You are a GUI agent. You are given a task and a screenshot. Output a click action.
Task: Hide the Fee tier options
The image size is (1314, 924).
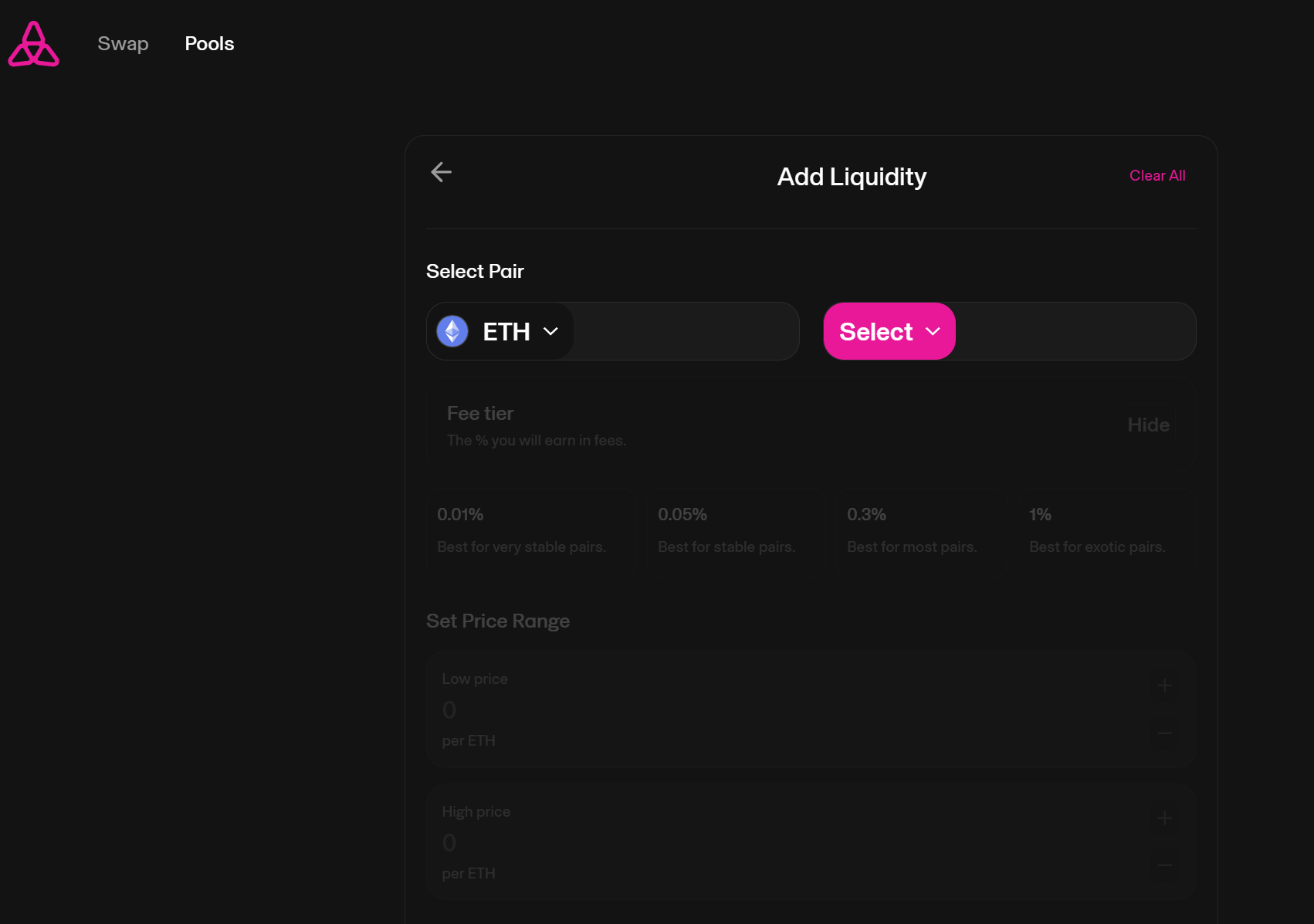1148,425
